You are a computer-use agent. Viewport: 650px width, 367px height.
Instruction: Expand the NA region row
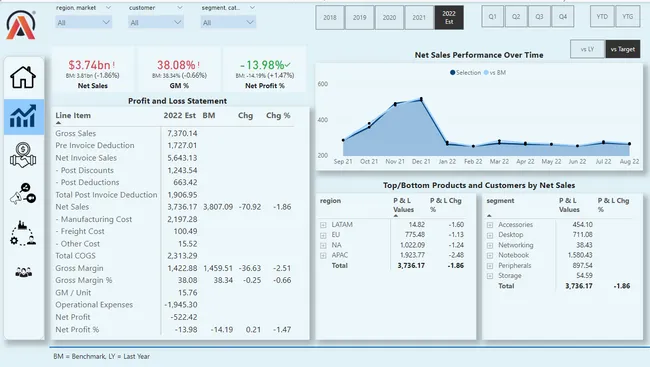(323, 245)
